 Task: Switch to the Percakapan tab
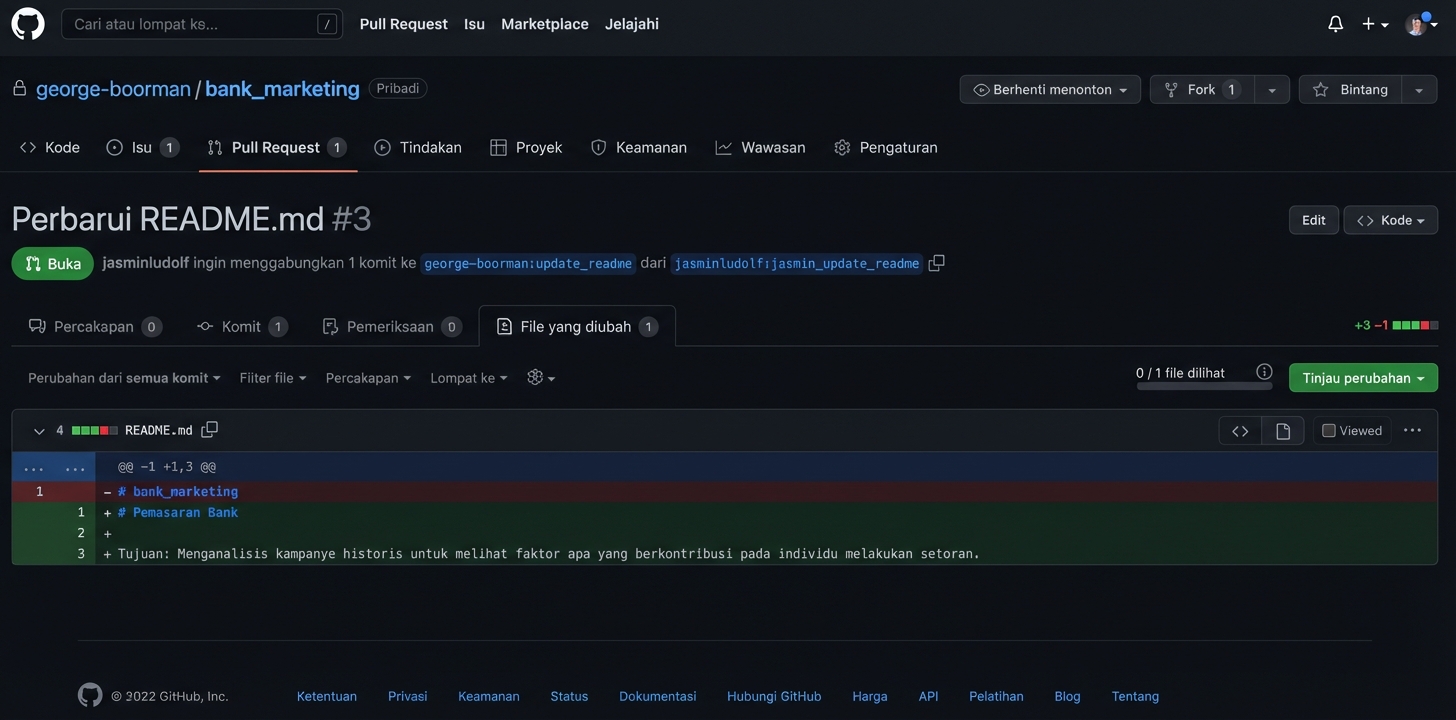point(95,327)
